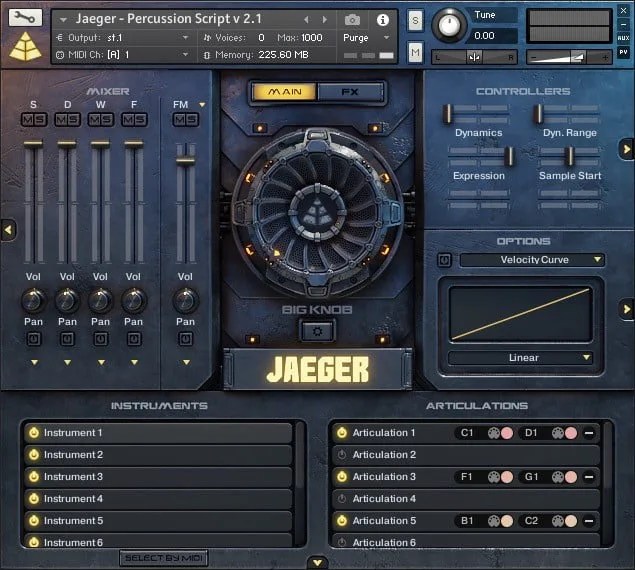
Task: Click the F1 key assignment button
Action: pyautogui.click(x=467, y=477)
